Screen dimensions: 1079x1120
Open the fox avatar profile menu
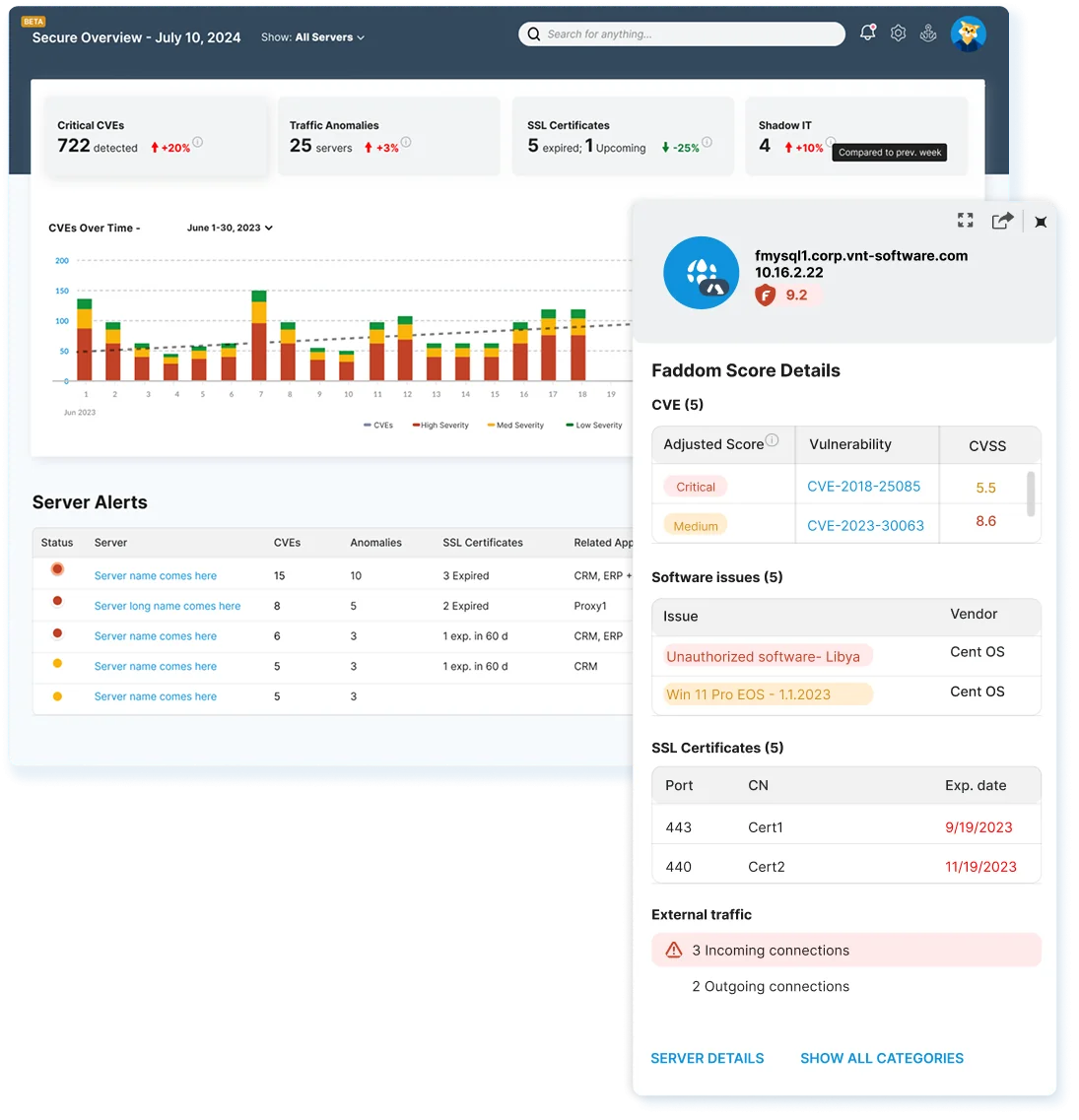tap(968, 34)
